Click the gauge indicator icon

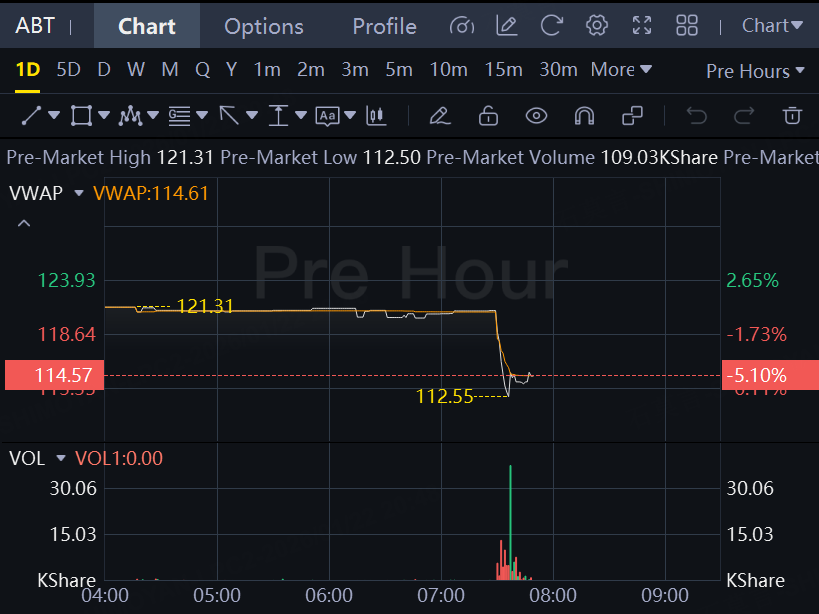click(x=462, y=25)
